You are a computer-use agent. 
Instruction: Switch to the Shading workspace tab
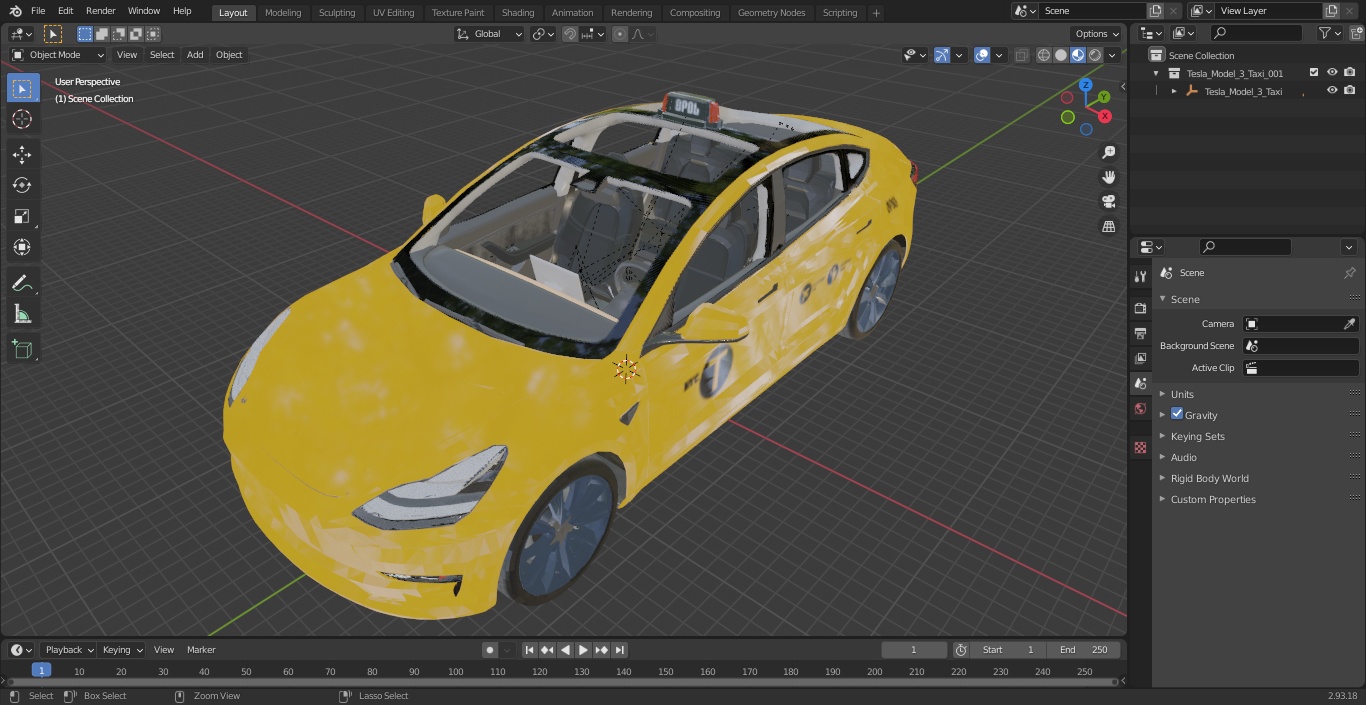pyautogui.click(x=518, y=12)
